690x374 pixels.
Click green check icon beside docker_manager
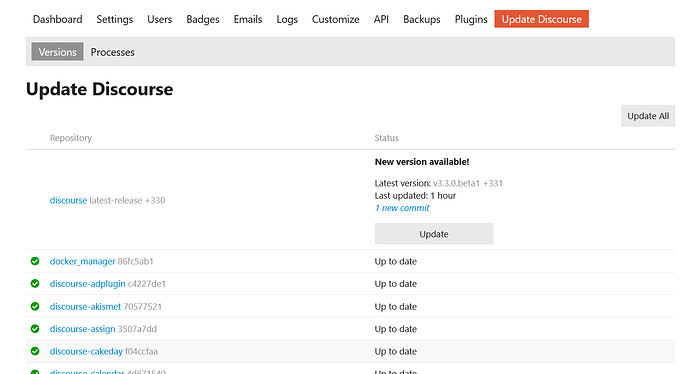[x=35, y=261]
